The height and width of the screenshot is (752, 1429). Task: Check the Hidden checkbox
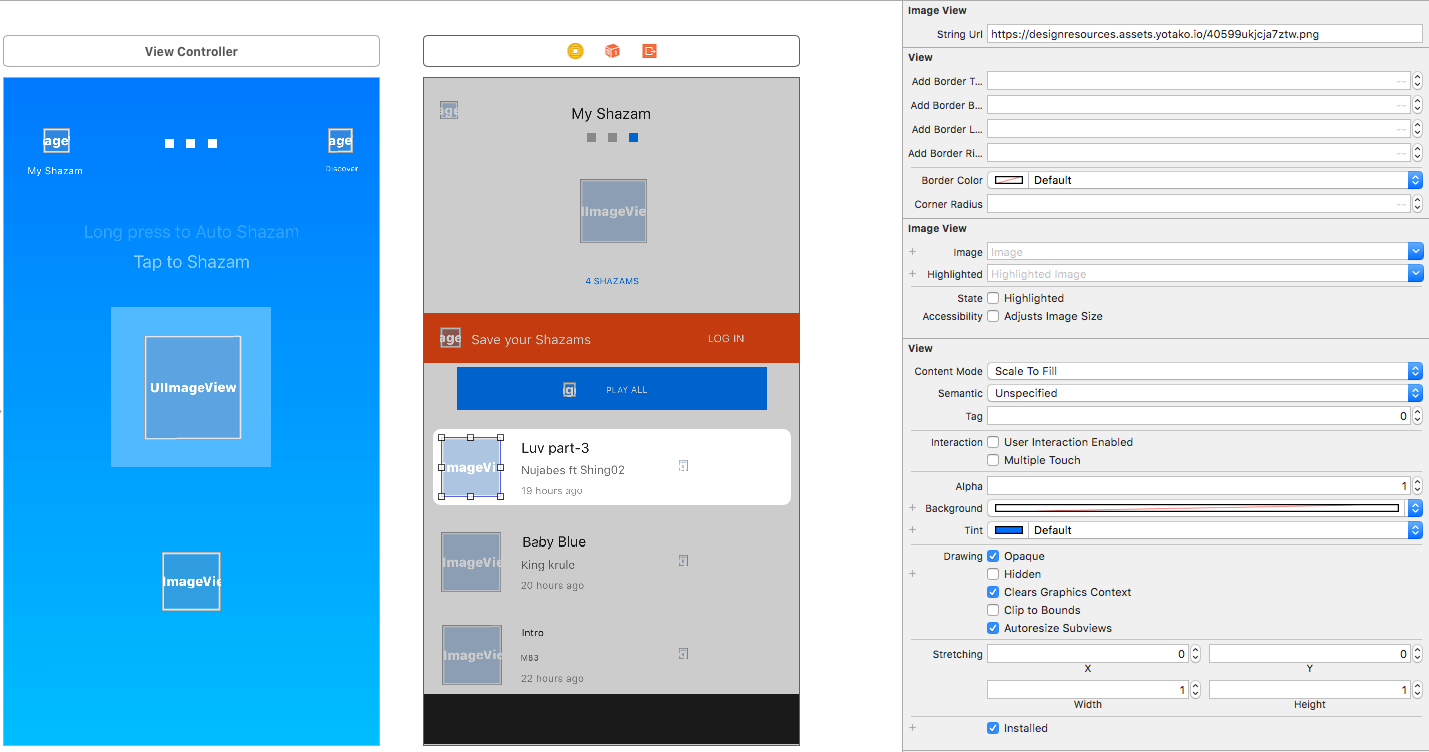click(993, 574)
